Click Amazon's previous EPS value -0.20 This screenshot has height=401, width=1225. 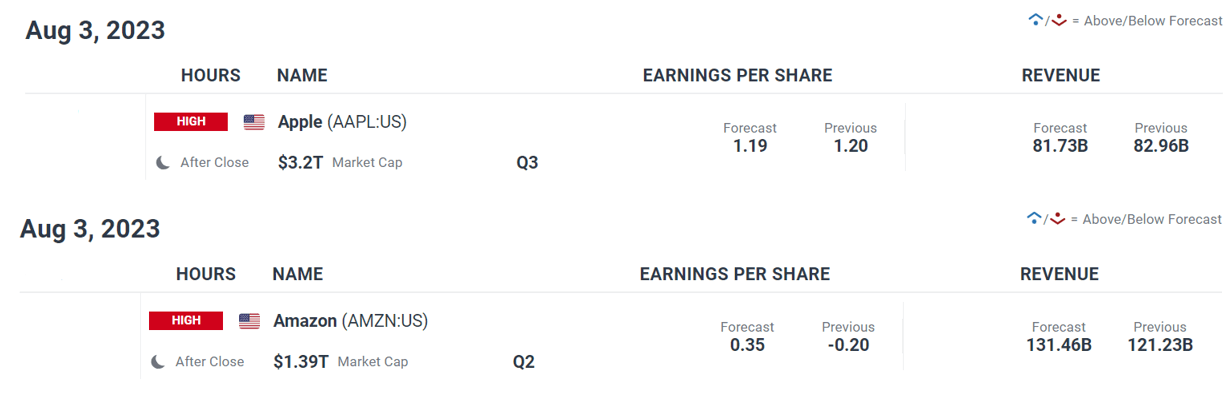click(848, 345)
